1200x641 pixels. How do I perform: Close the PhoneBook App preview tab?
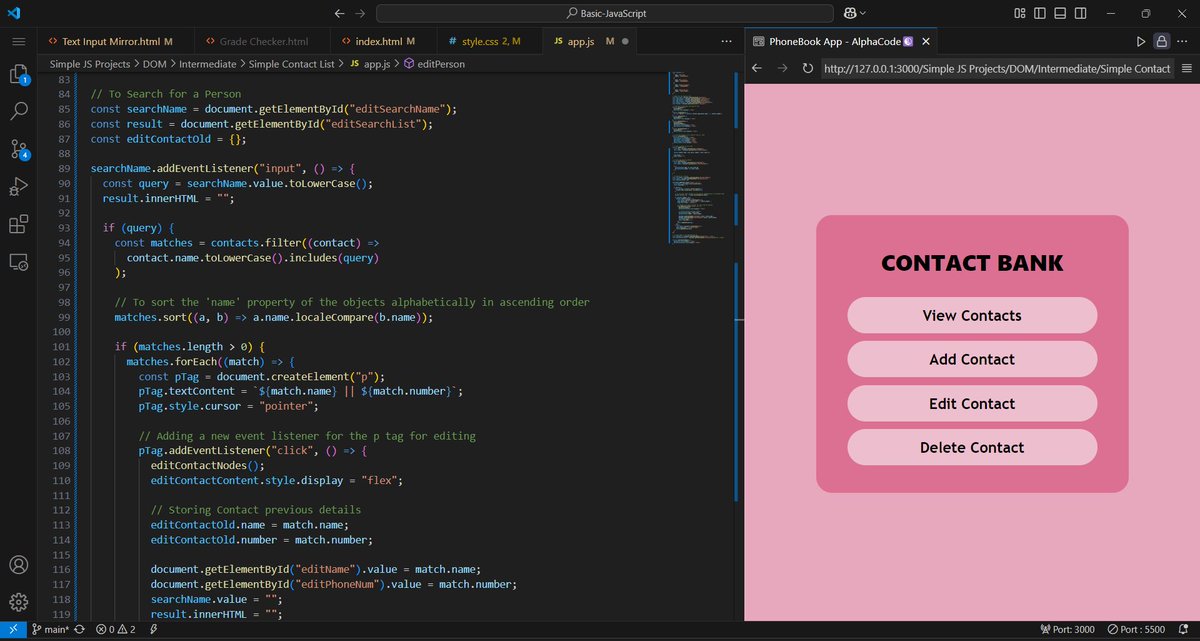[x=927, y=42]
